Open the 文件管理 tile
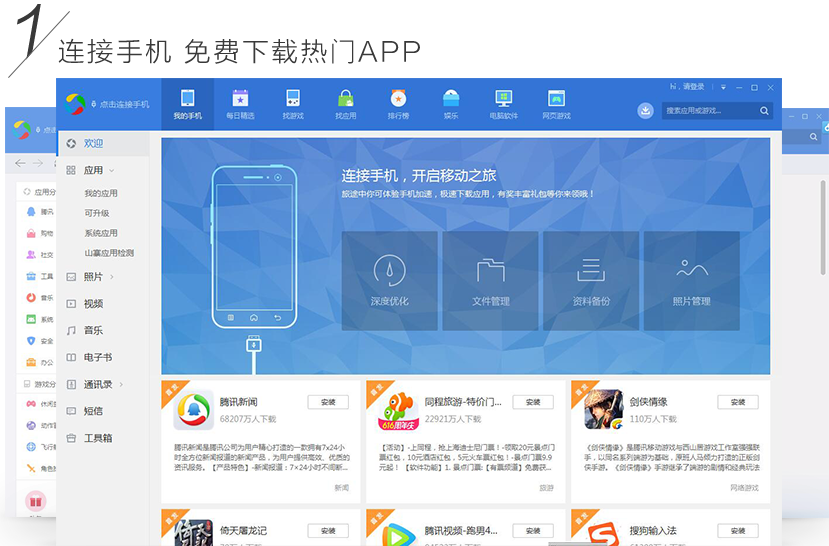Image resolution: width=829 pixels, height=546 pixels. click(x=491, y=281)
